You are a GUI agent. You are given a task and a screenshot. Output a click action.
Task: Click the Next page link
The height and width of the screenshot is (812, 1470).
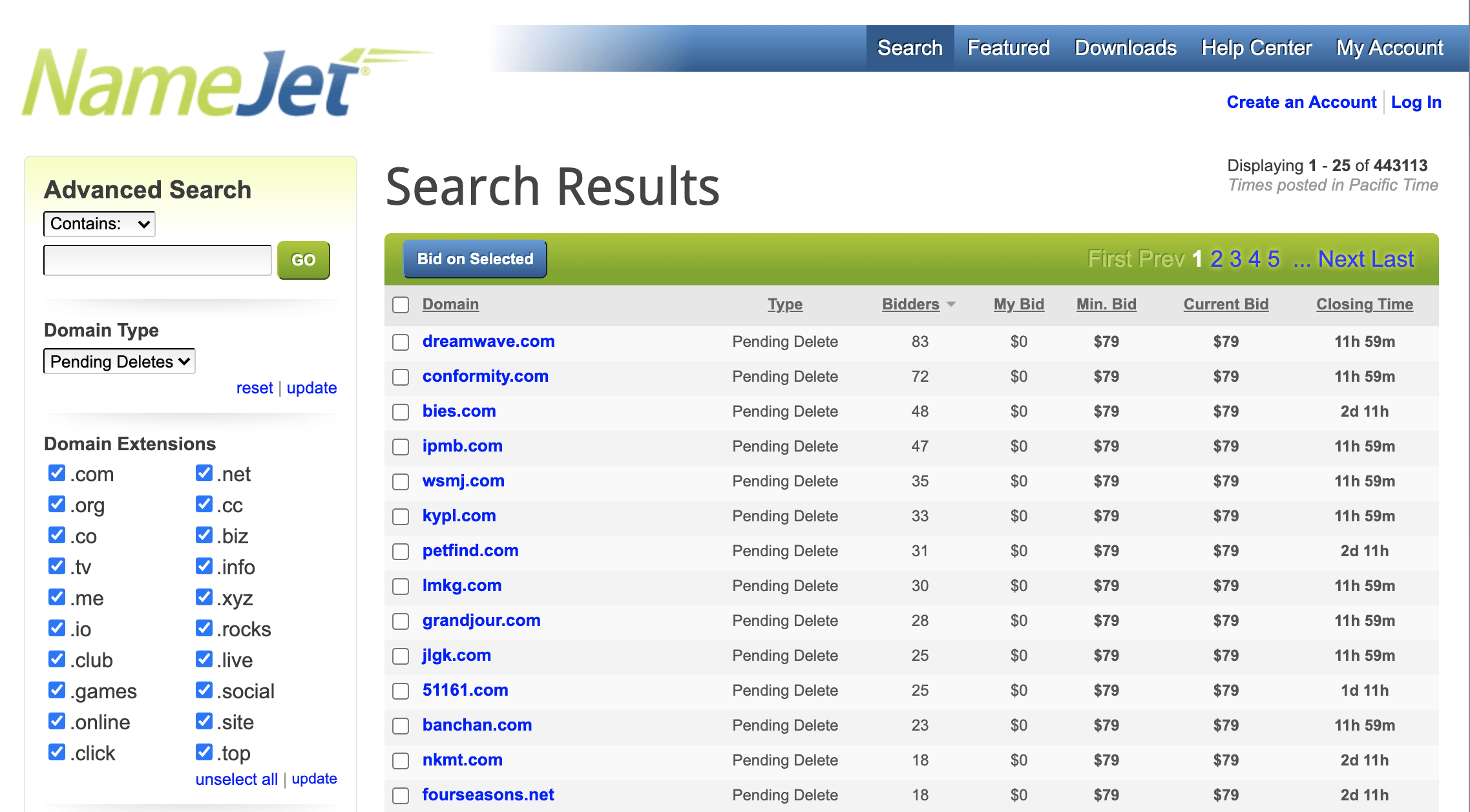(1341, 259)
